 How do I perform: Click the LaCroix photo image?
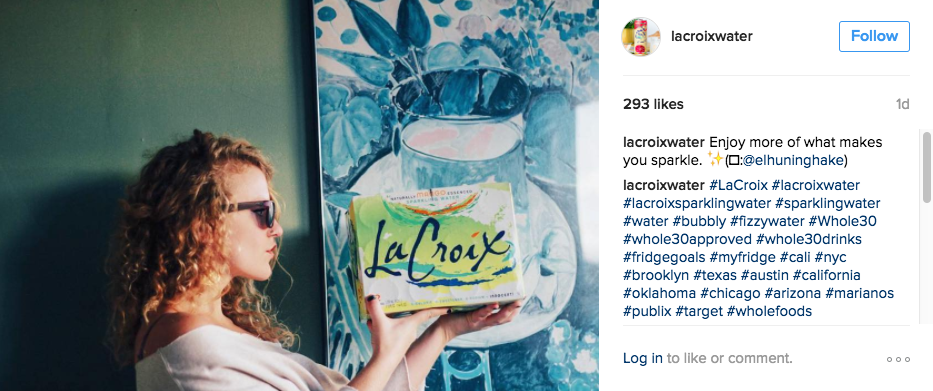299,195
